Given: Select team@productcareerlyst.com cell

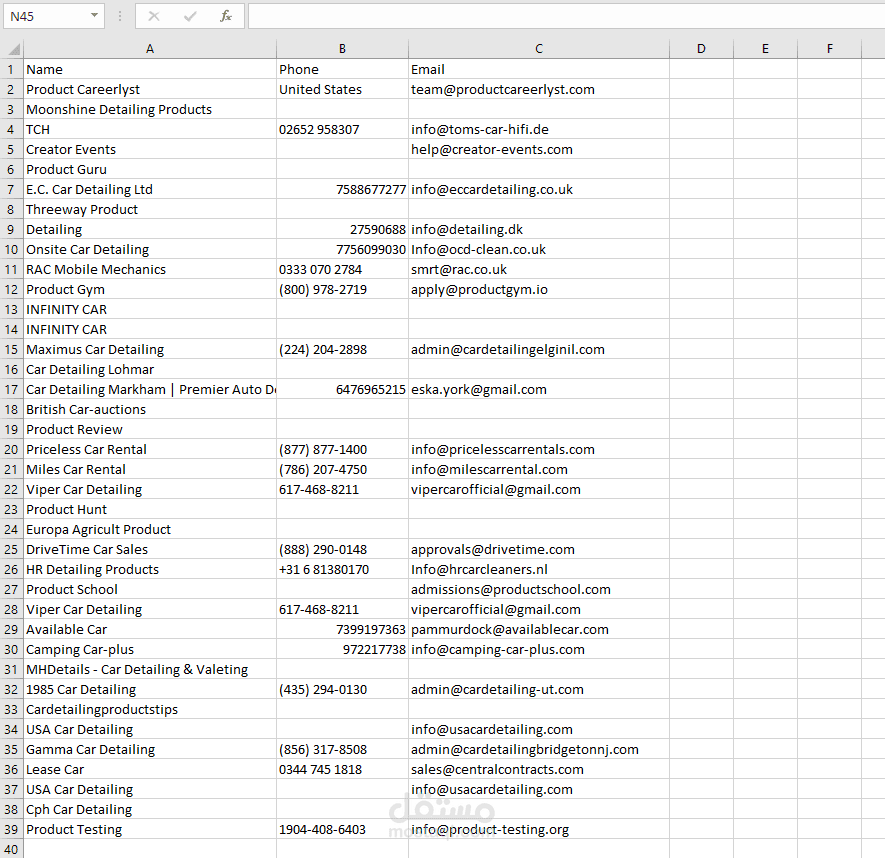Looking at the screenshot, I should (x=538, y=89).
